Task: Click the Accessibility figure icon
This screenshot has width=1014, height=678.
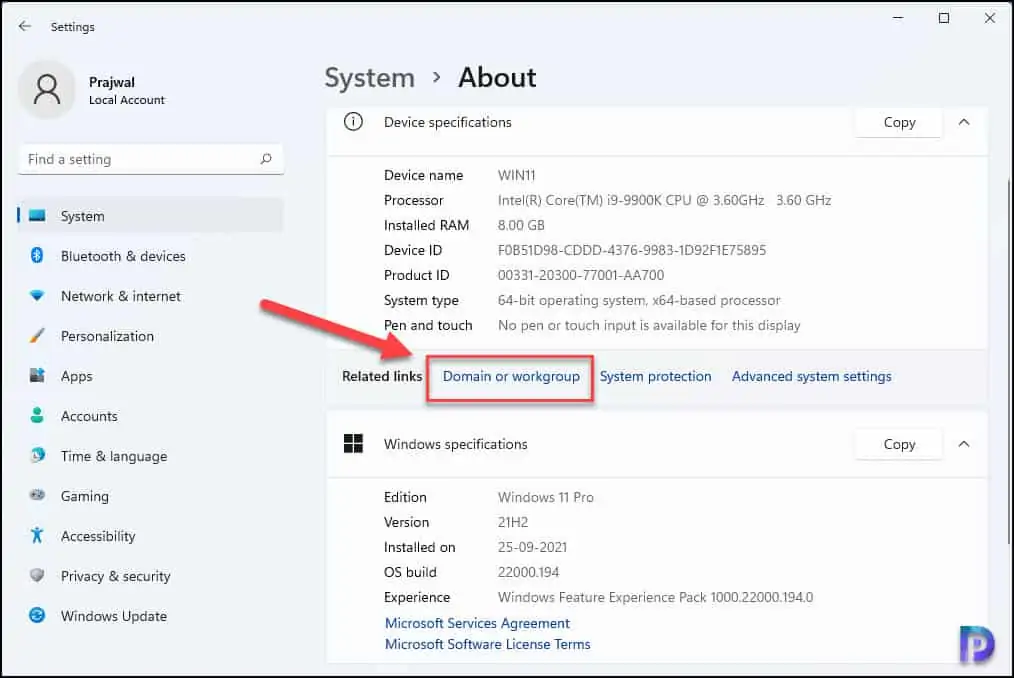Action: (x=38, y=536)
